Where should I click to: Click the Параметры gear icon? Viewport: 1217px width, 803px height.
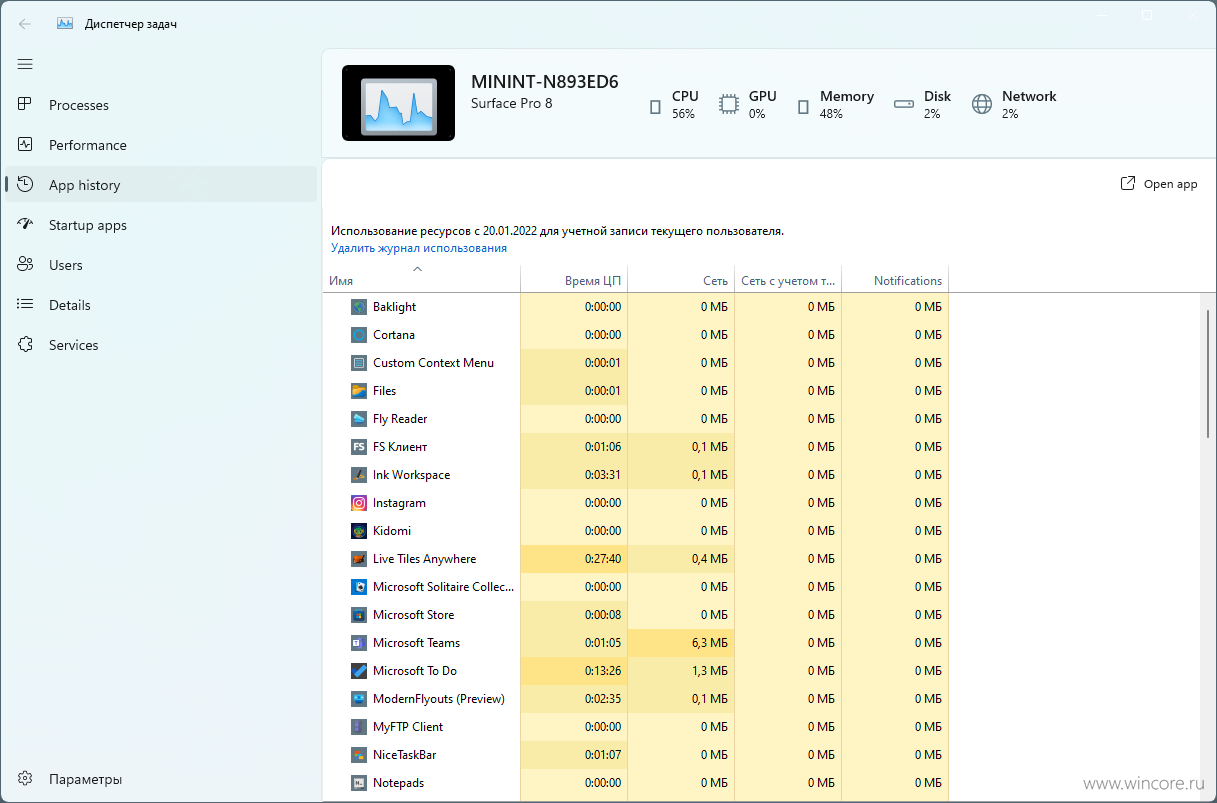[x=26, y=779]
